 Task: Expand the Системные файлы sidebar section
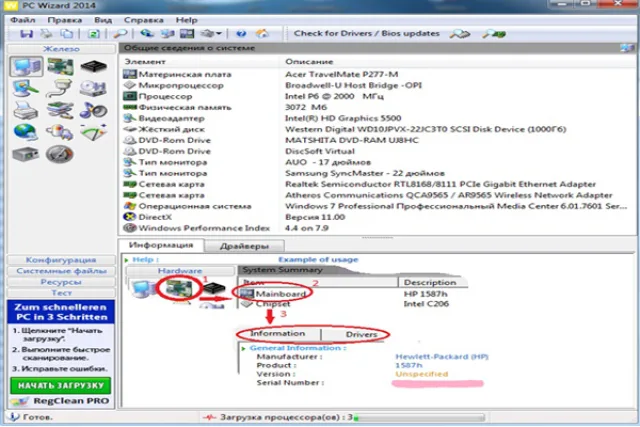click(x=61, y=271)
